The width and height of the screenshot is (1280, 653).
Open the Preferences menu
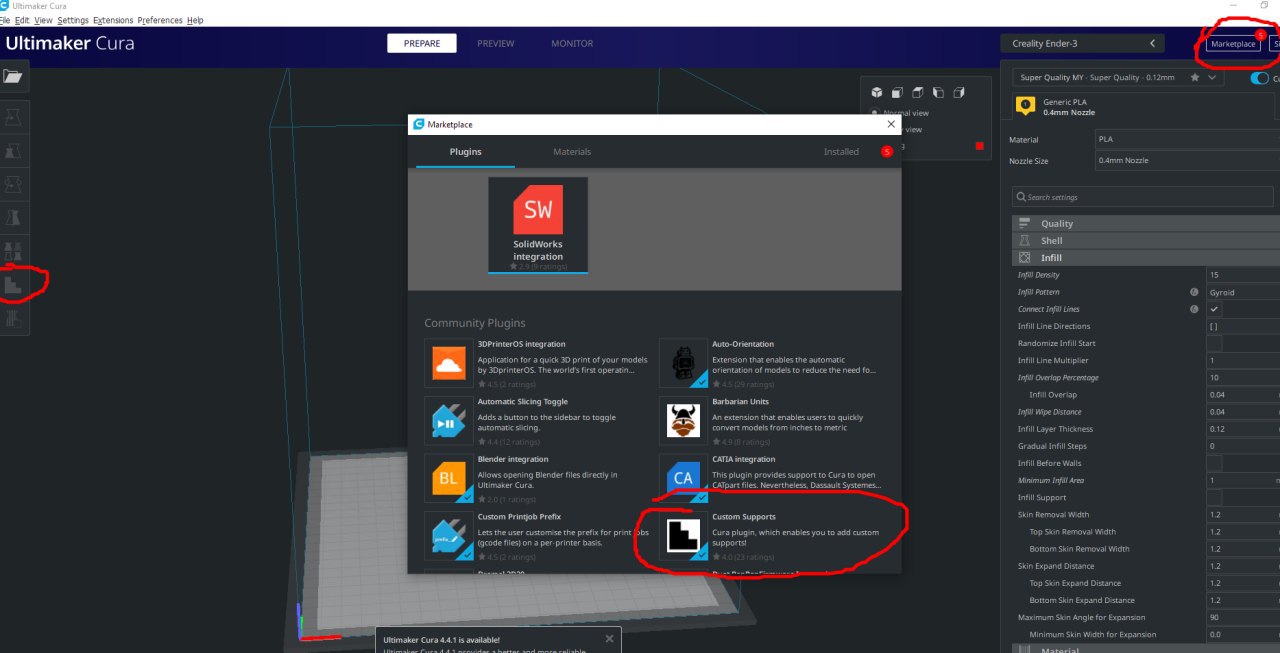pos(160,20)
